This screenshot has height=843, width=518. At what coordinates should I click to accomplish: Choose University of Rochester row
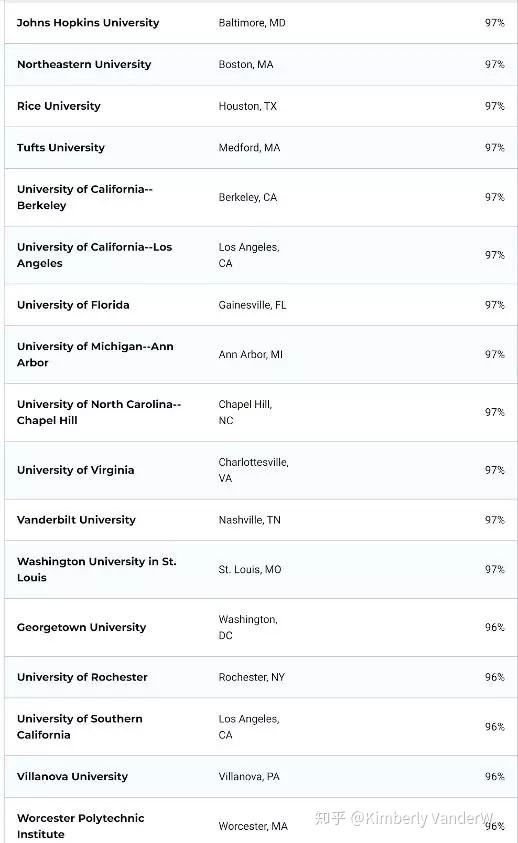82,677
